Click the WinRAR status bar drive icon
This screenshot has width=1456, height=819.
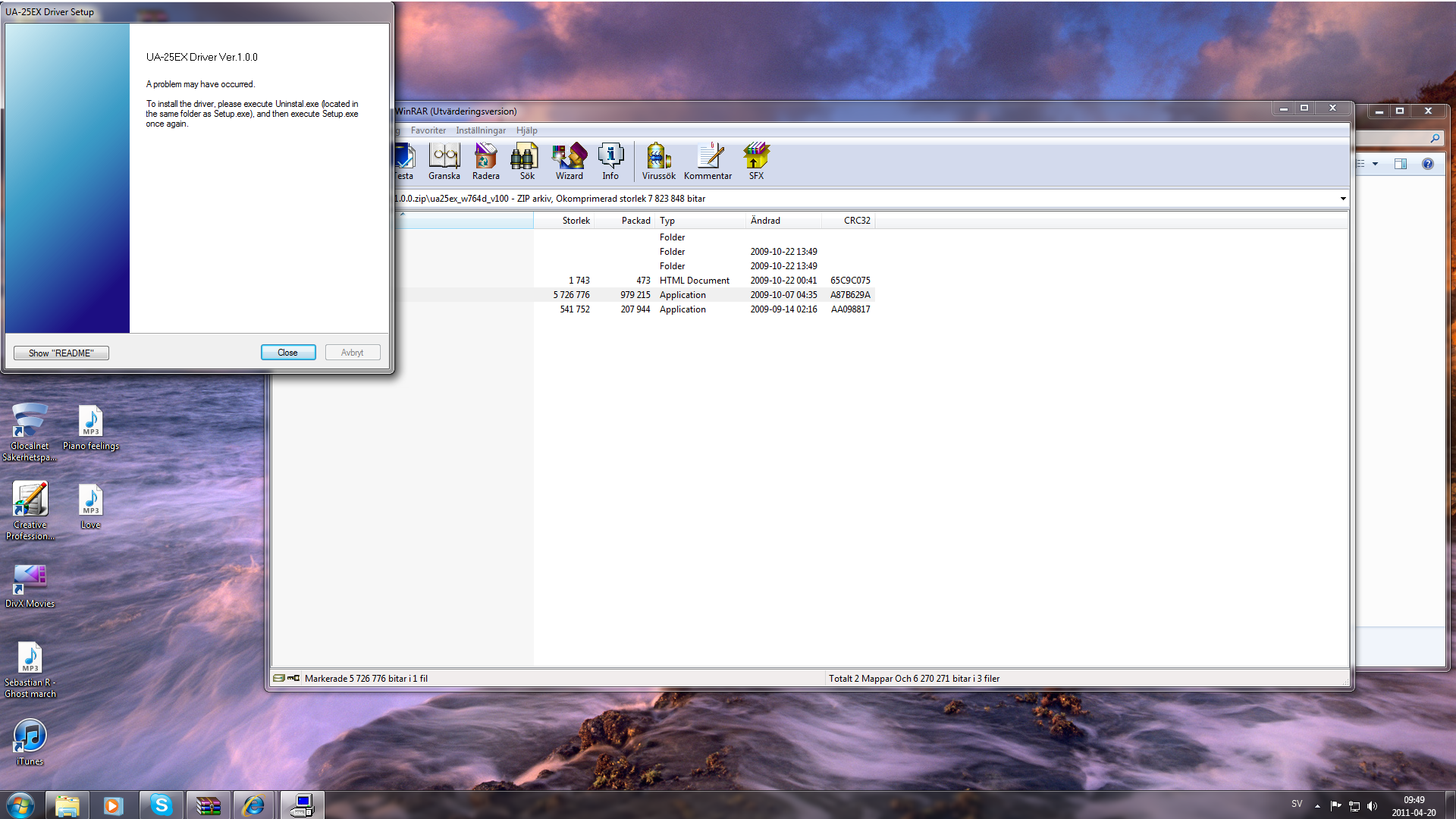[279, 678]
